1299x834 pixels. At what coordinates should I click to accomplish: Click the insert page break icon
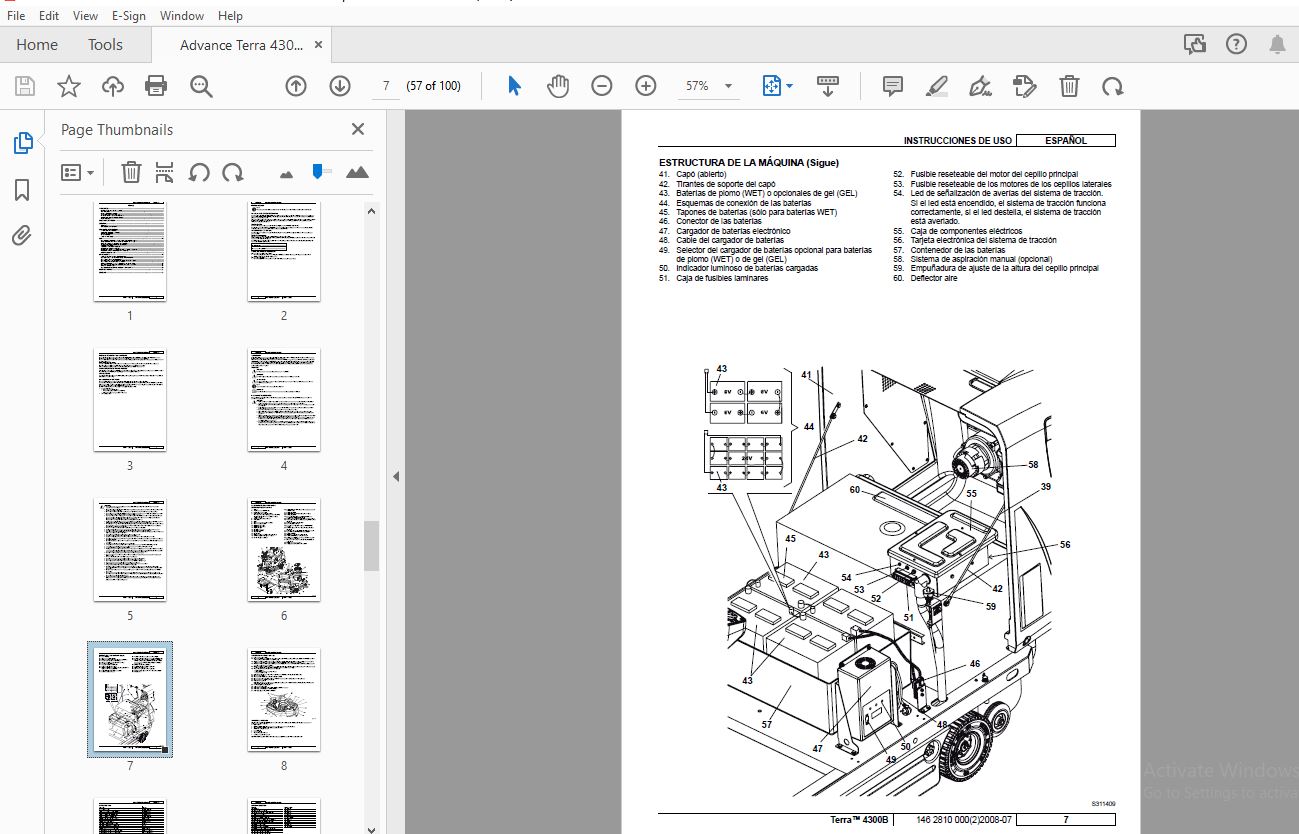tap(165, 172)
